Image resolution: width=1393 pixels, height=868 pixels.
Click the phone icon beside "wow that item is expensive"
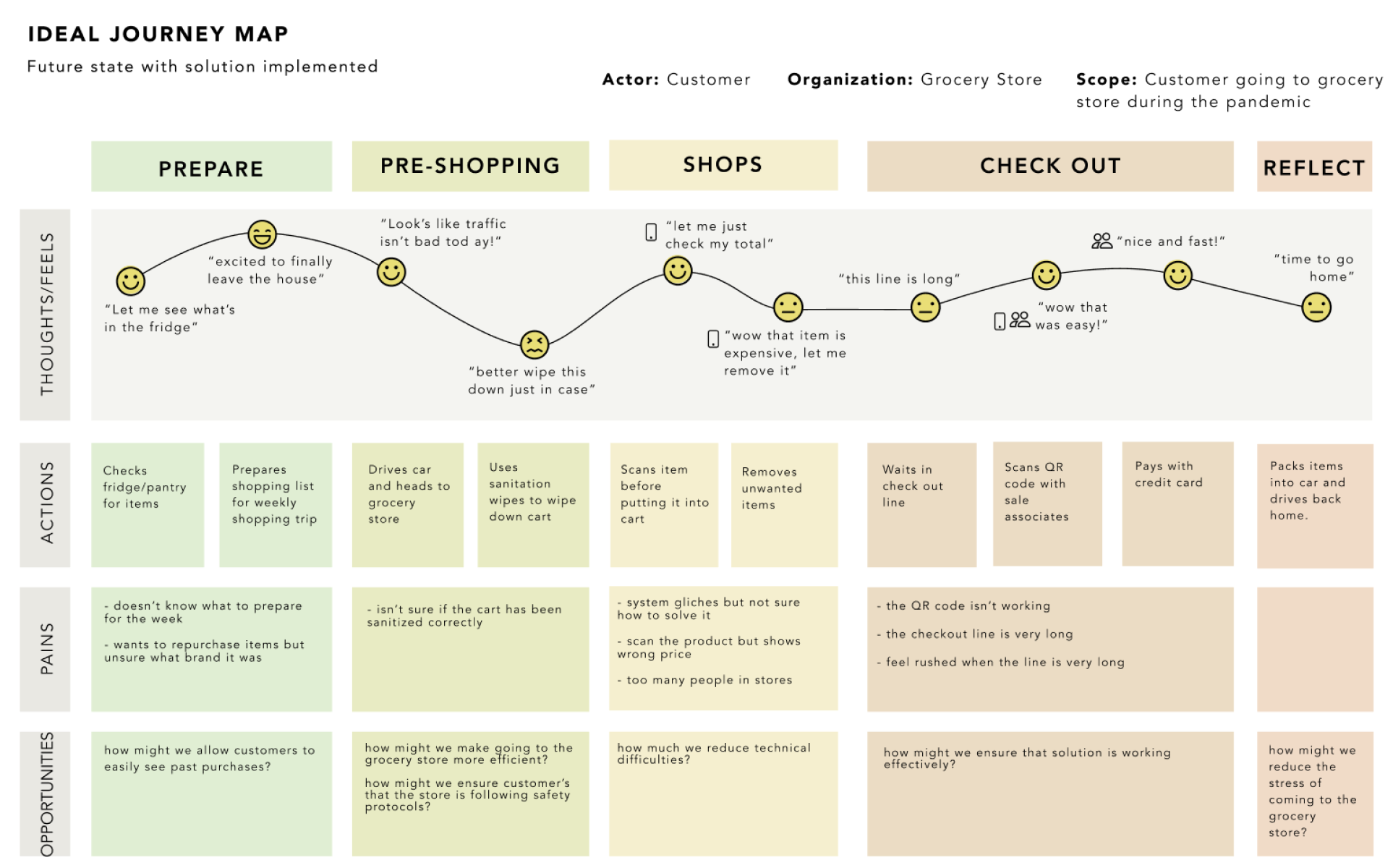tap(713, 339)
